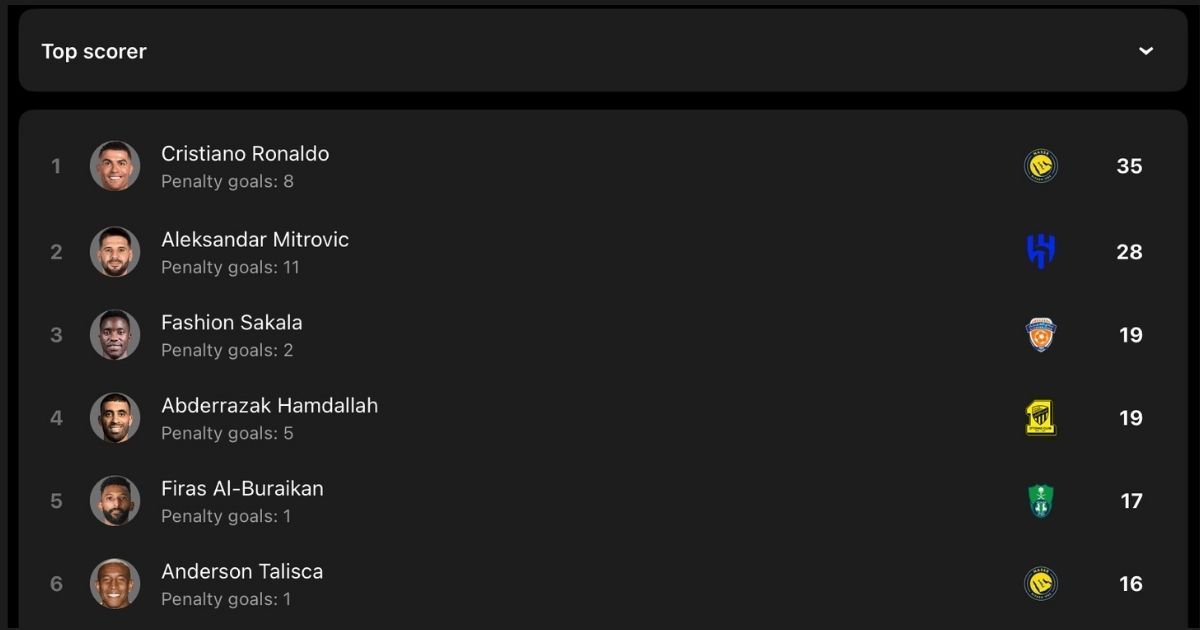Click Mitrovic's 28 goals total
The height and width of the screenshot is (630, 1200).
(1129, 252)
